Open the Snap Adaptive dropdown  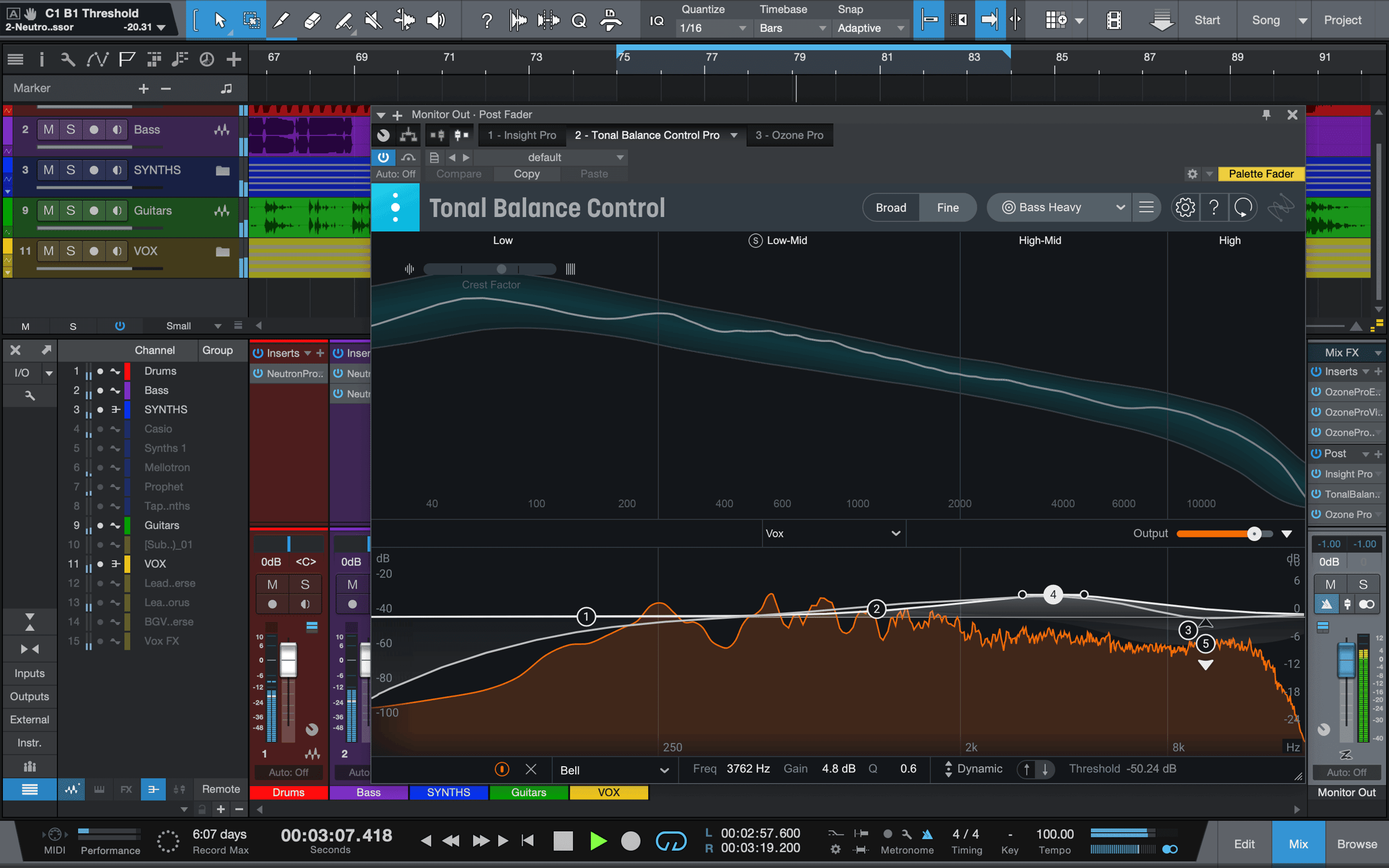(x=871, y=28)
